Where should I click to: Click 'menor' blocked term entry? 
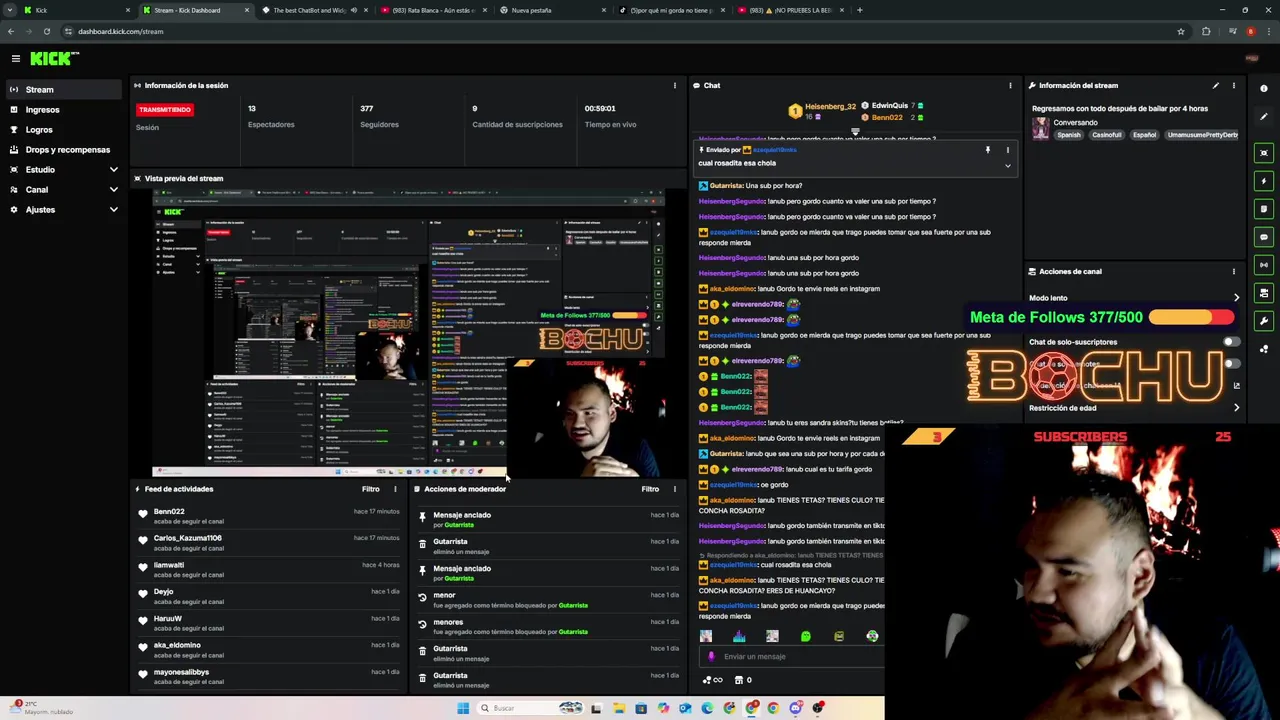tap(444, 595)
